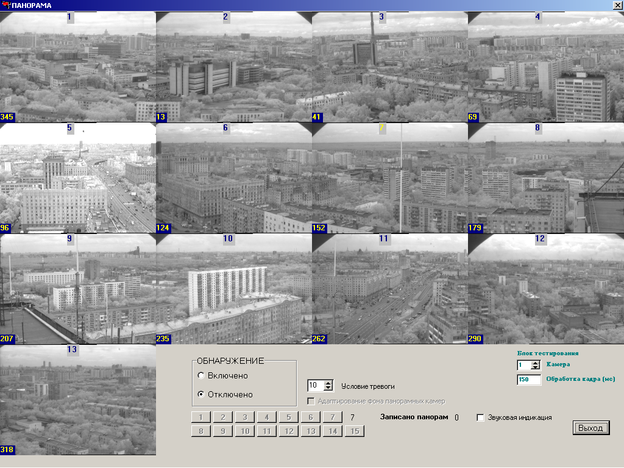Select the Отключено detection radio button
Viewport: 624px width, 468px height.
[201, 394]
